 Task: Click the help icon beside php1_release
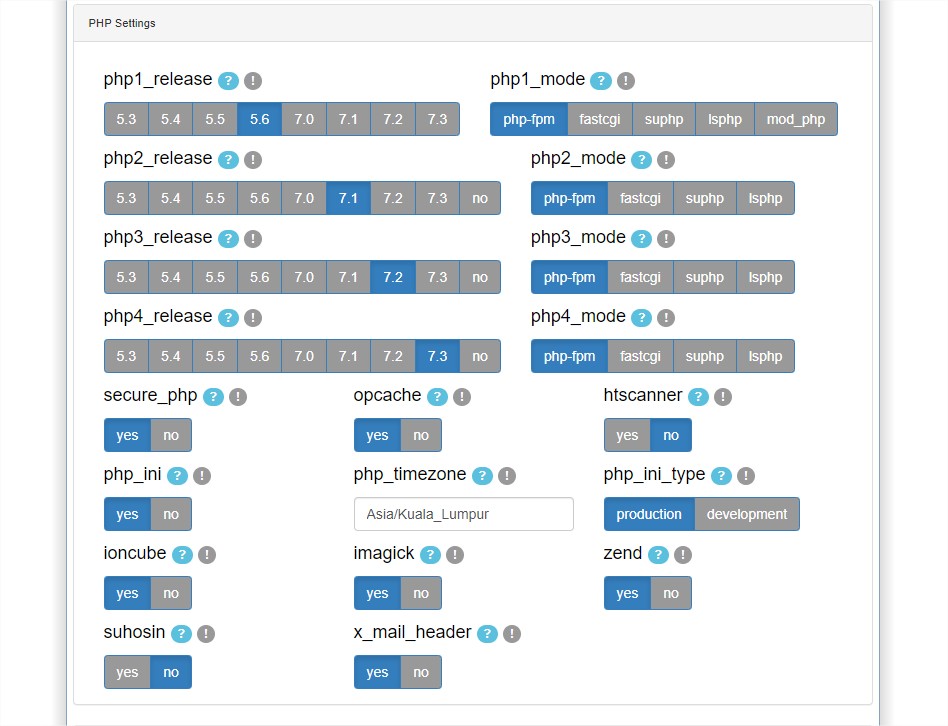228,80
